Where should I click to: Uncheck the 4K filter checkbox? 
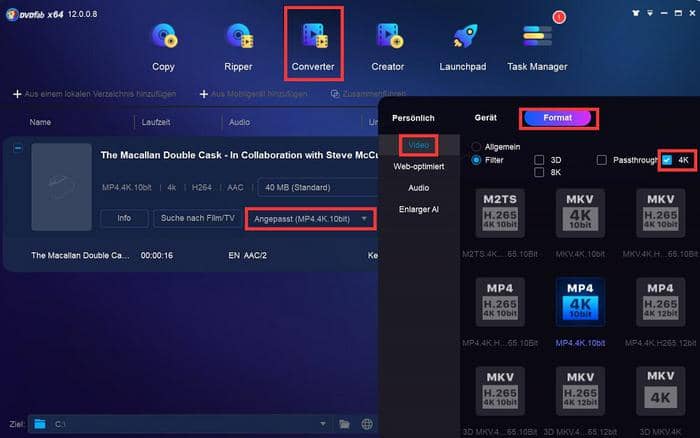(667, 160)
